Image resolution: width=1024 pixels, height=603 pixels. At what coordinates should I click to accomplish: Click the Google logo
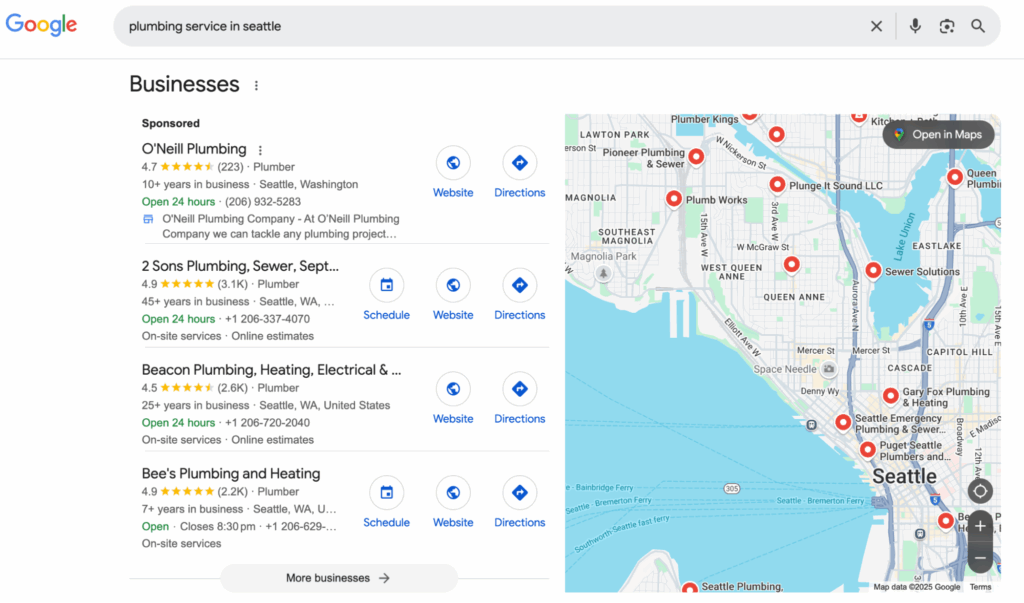click(x=41, y=25)
